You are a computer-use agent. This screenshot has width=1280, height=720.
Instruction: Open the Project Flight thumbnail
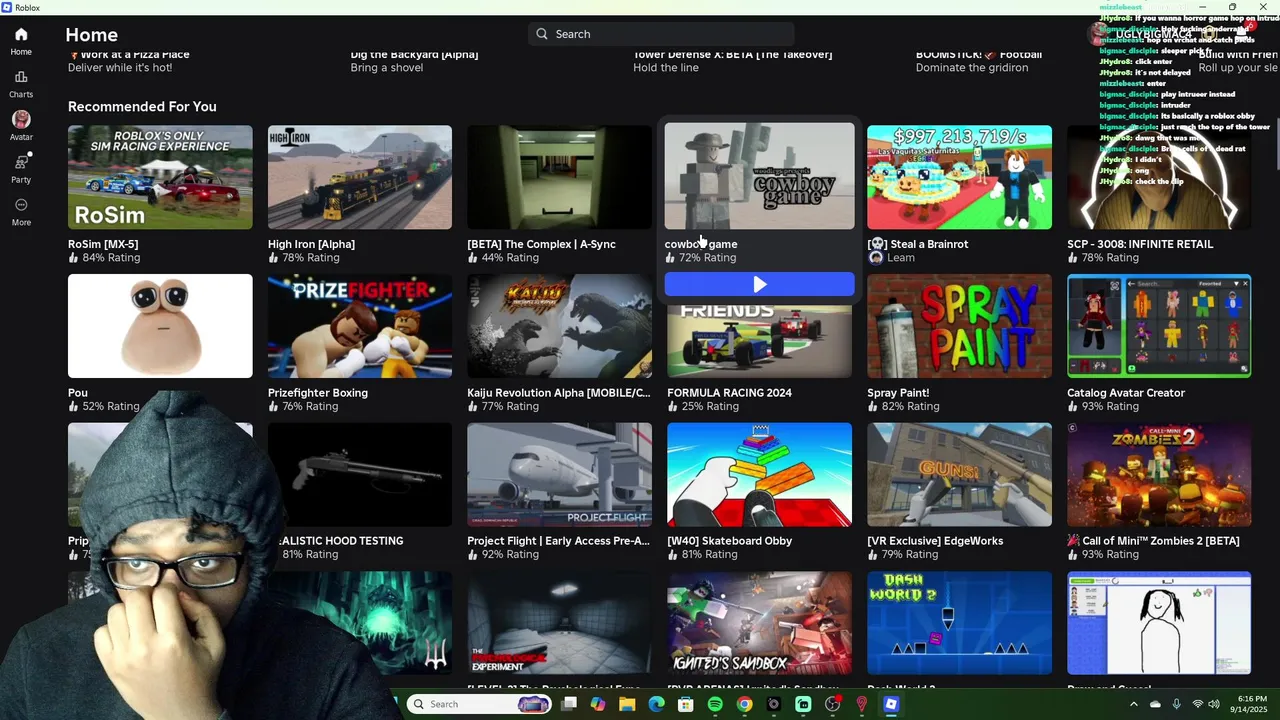tap(559, 475)
